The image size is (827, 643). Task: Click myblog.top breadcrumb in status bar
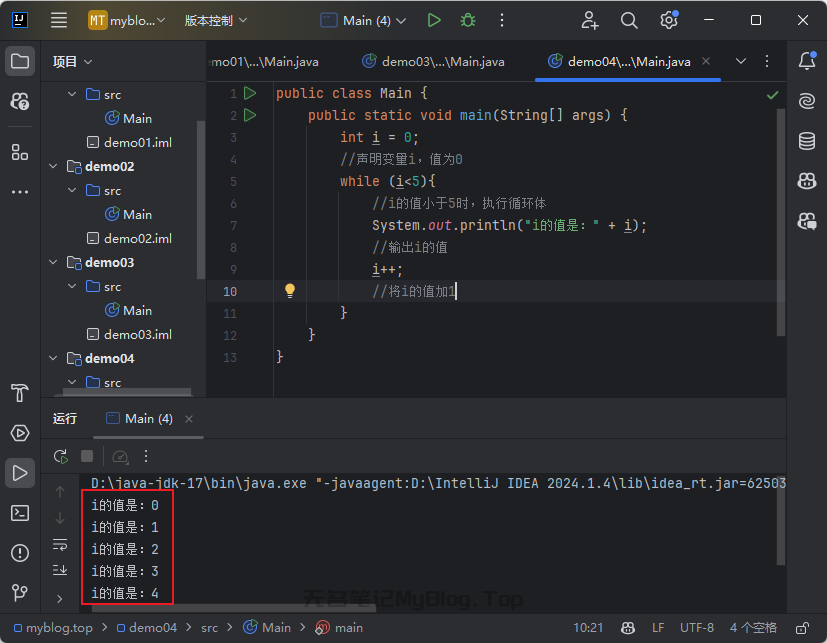[x=53, y=628]
